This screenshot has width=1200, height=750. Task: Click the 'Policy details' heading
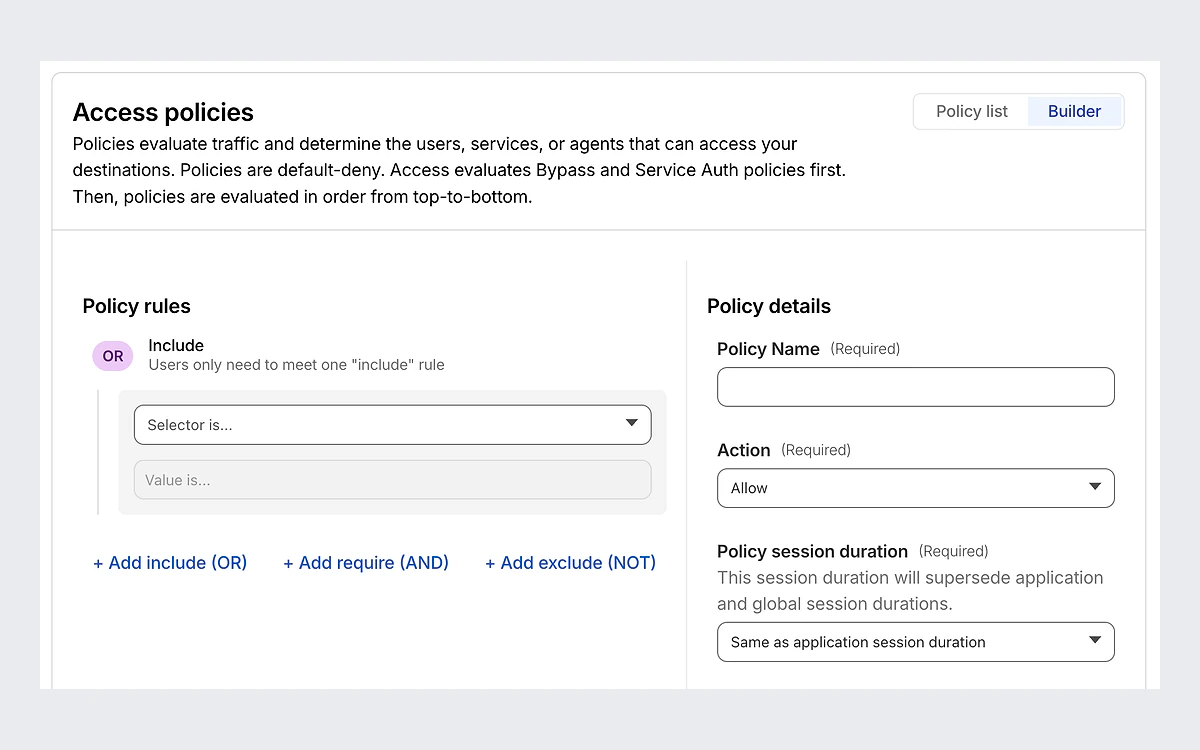[769, 306]
